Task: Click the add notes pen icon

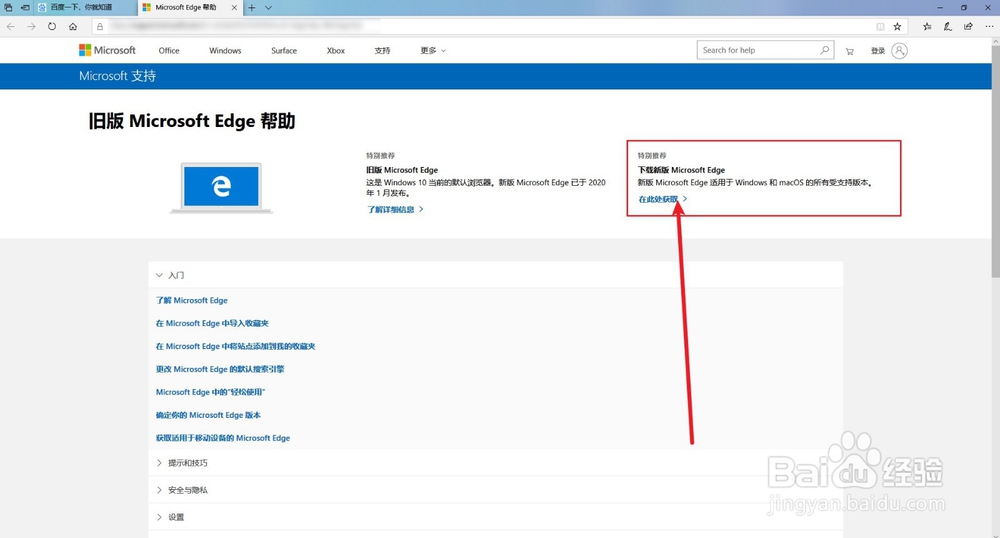Action: click(948, 26)
